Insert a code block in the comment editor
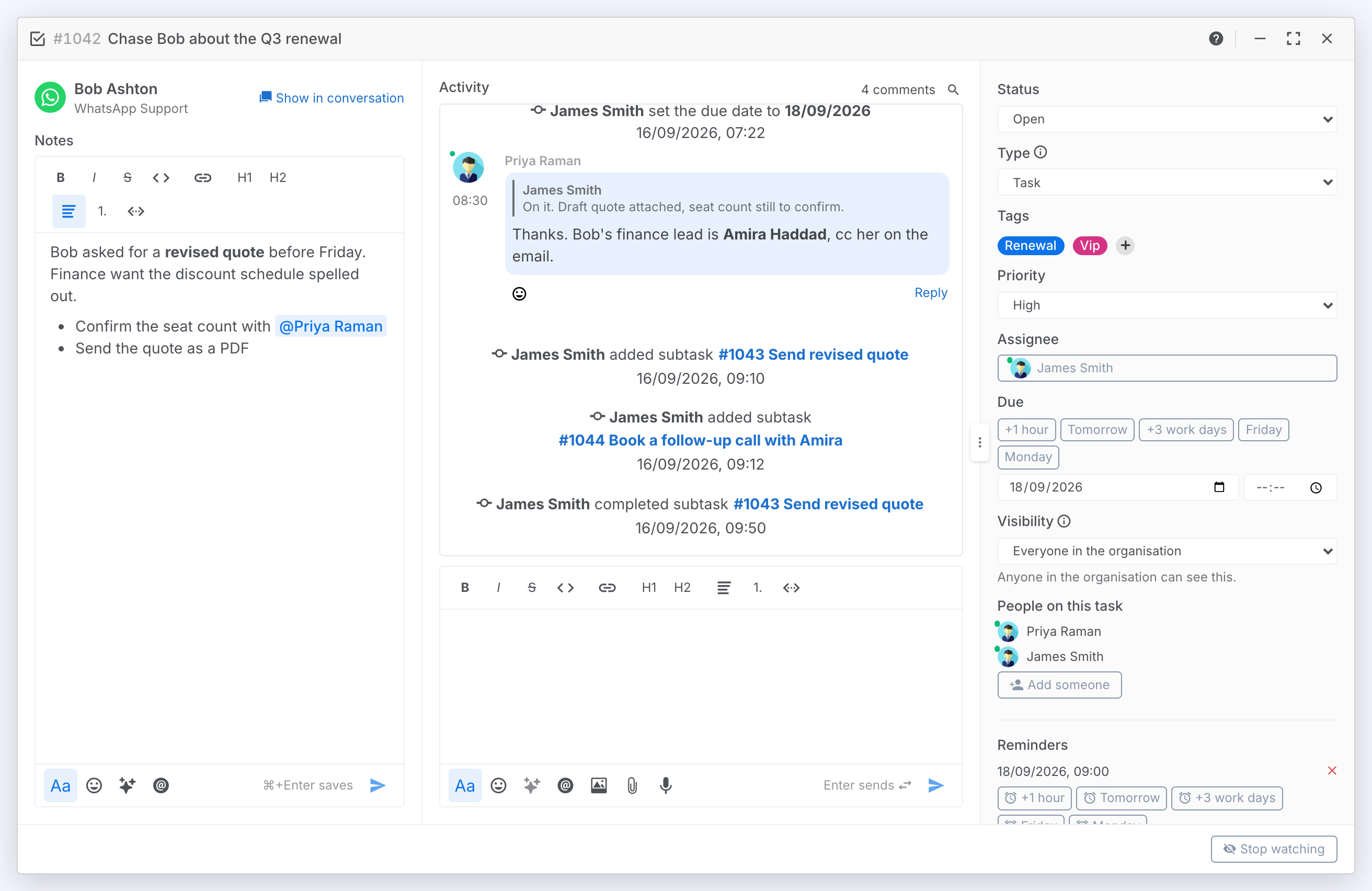Image resolution: width=1372 pixels, height=891 pixels. click(791, 587)
